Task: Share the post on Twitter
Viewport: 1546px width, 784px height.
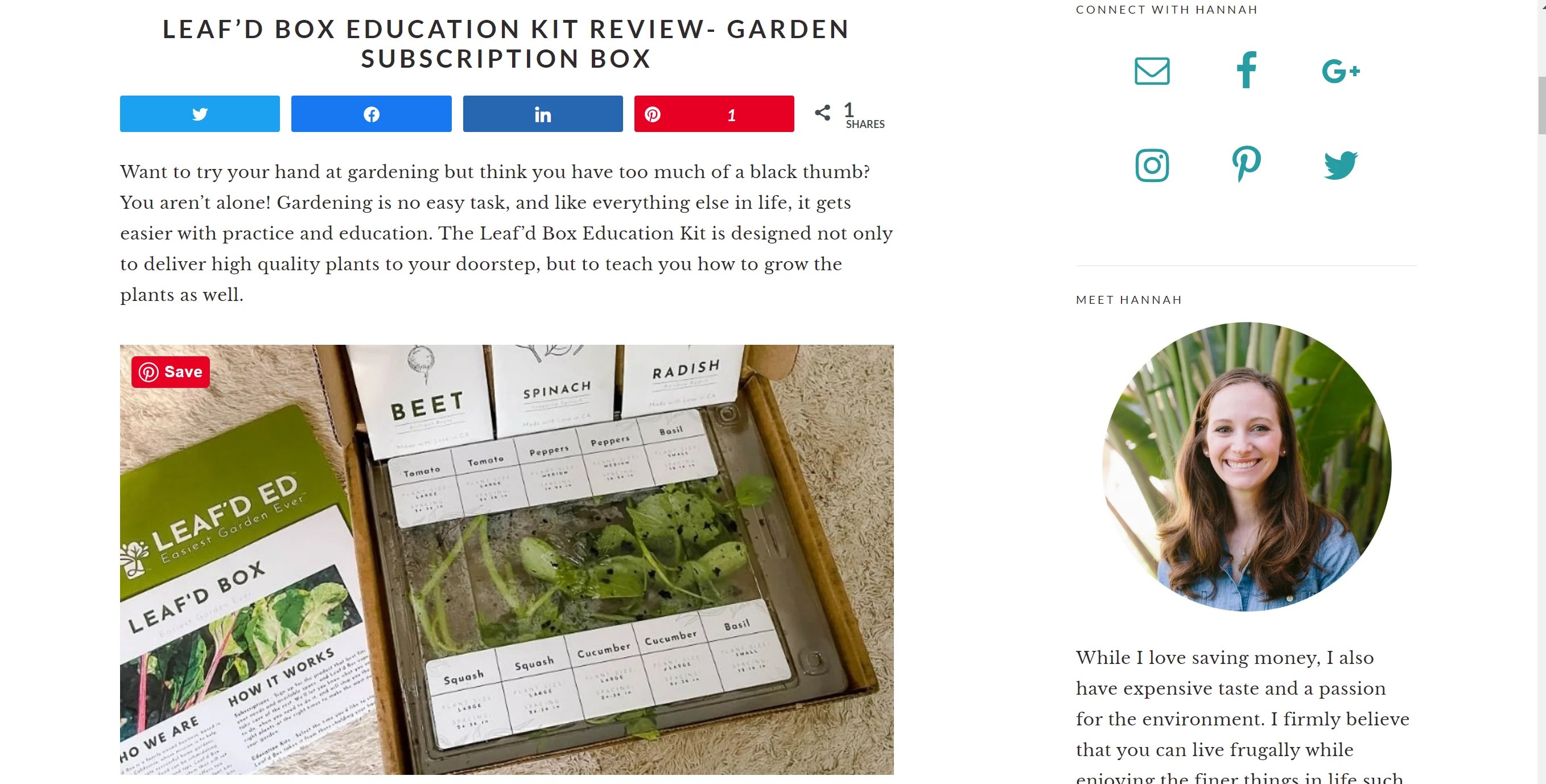Action: pyautogui.click(x=200, y=113)
